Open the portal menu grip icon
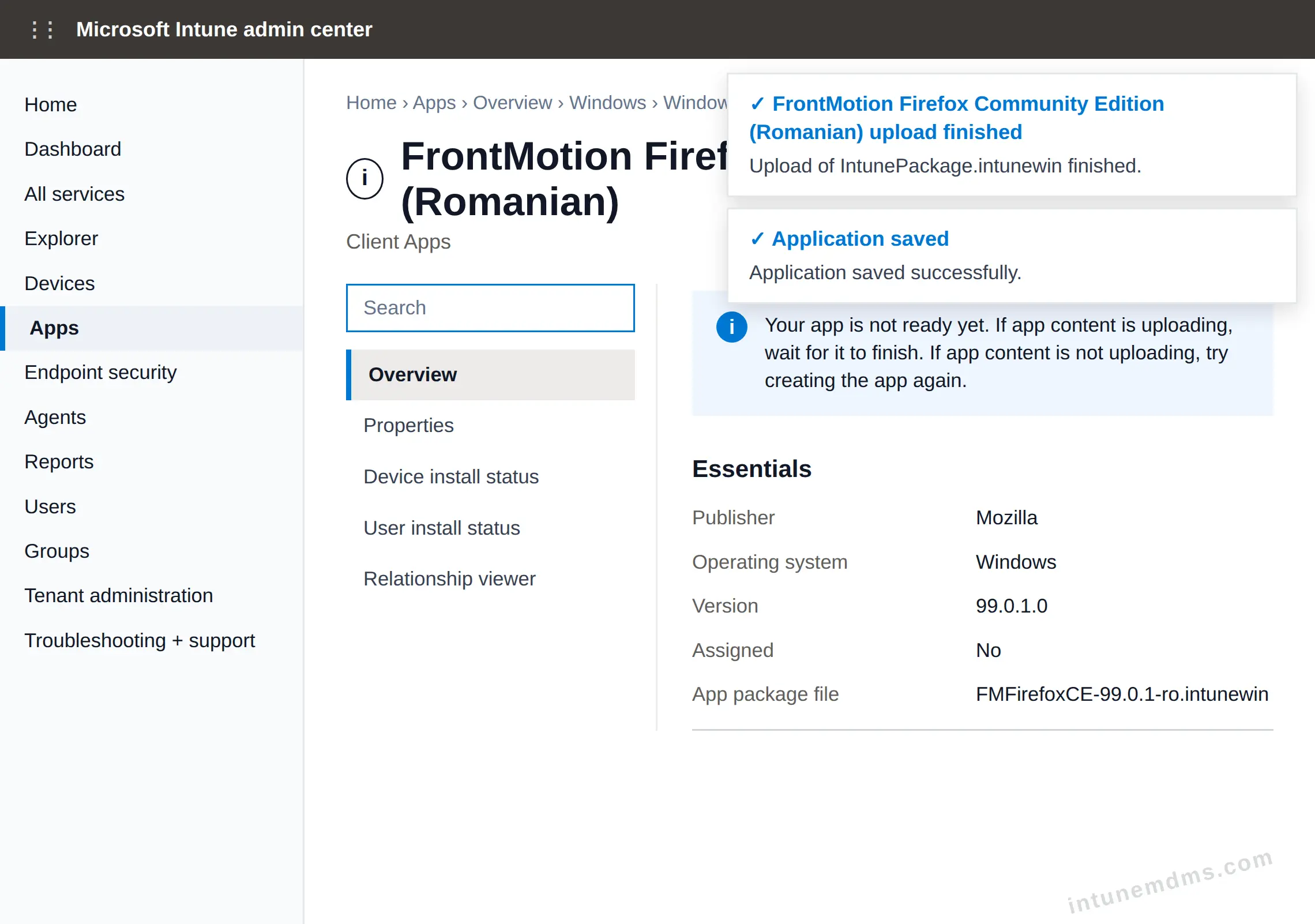Viewport: 1315px width, 924px height. 43,29
